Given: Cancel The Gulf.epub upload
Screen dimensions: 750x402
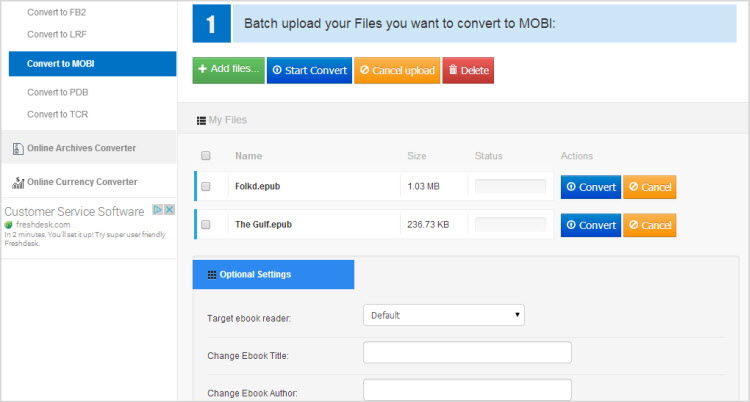Looking at the screenshot, I should [x=650, y=225].
